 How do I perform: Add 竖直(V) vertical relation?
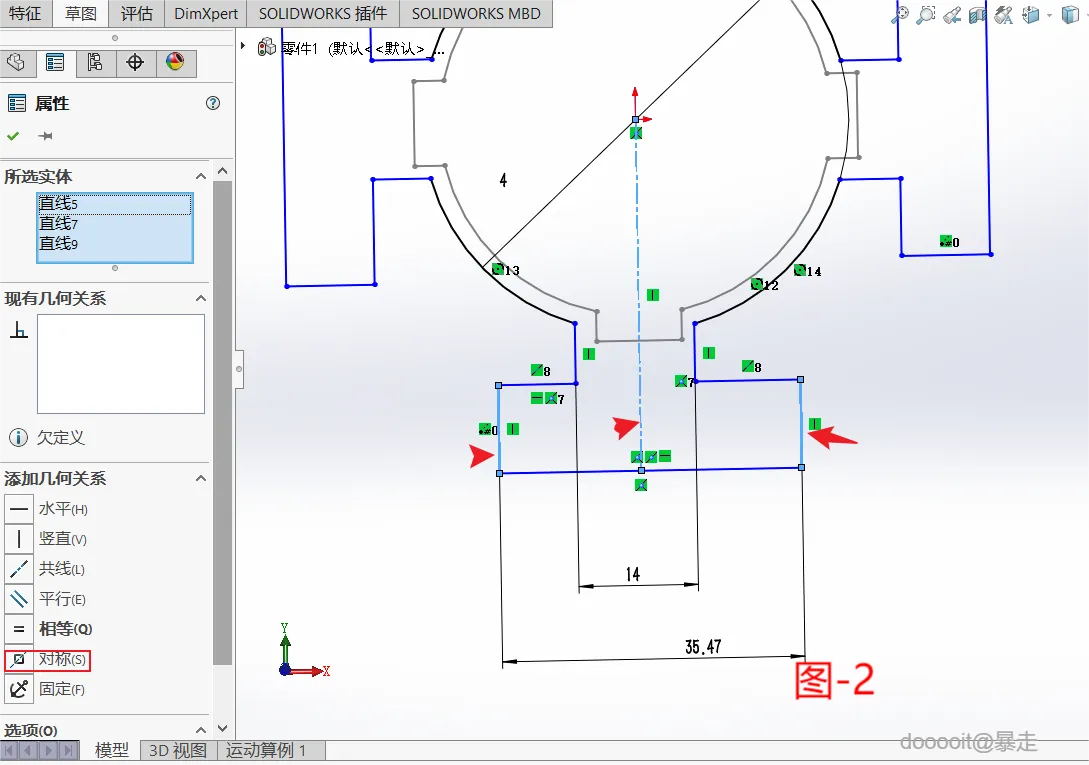coord(47,539)
